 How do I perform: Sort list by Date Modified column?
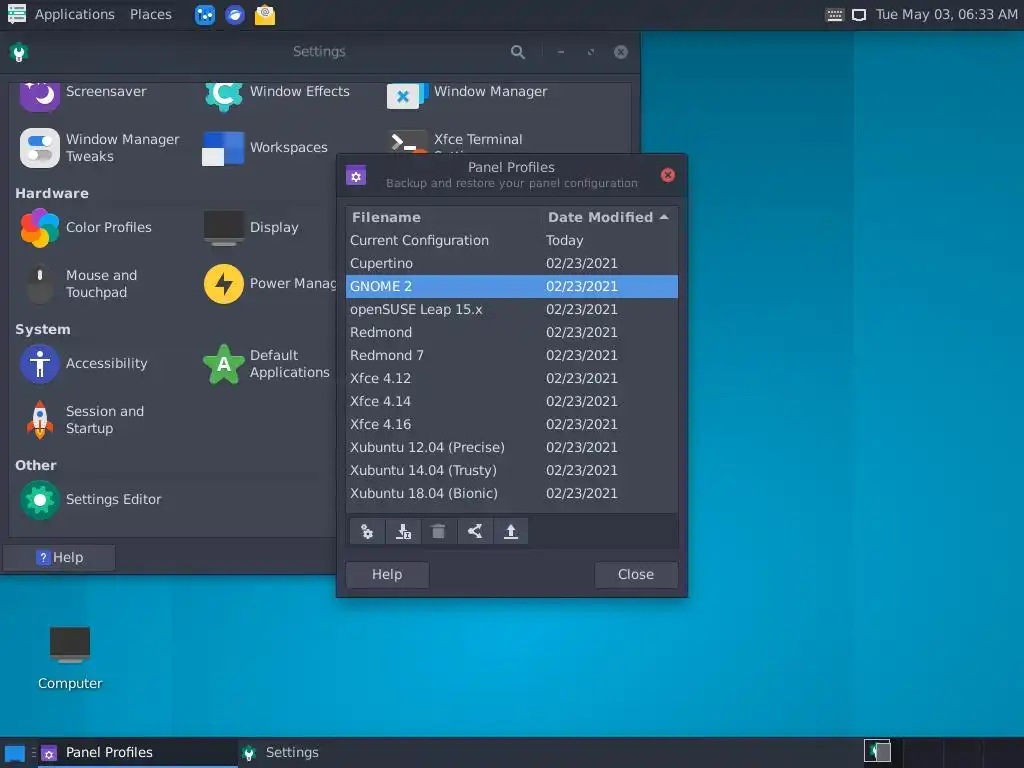pyautogui.click(x=609, y=217)
